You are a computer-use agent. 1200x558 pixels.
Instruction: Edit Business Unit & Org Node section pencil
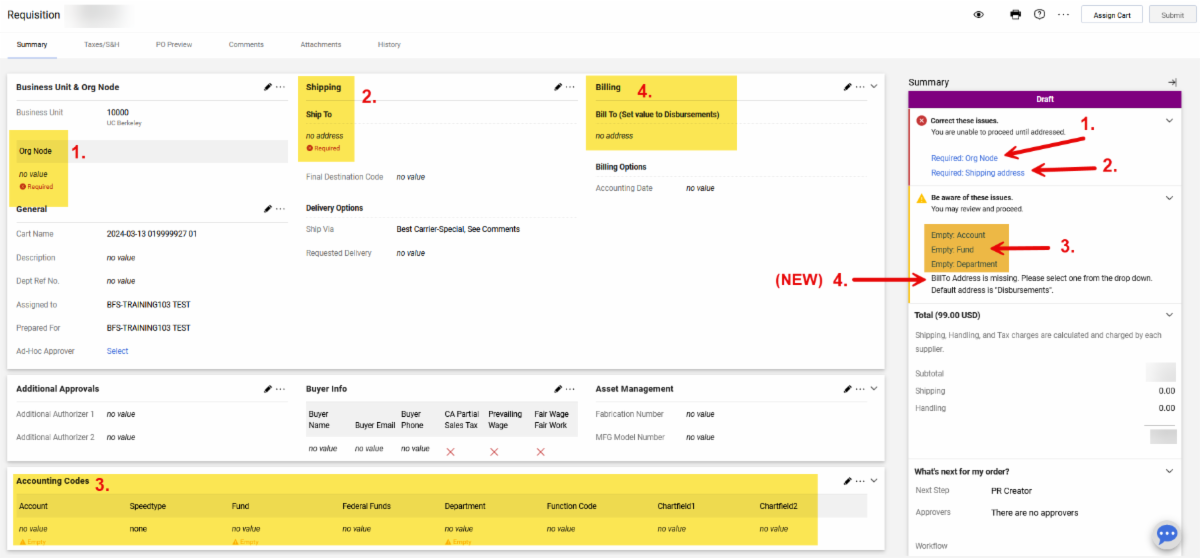tap(268, 87)
